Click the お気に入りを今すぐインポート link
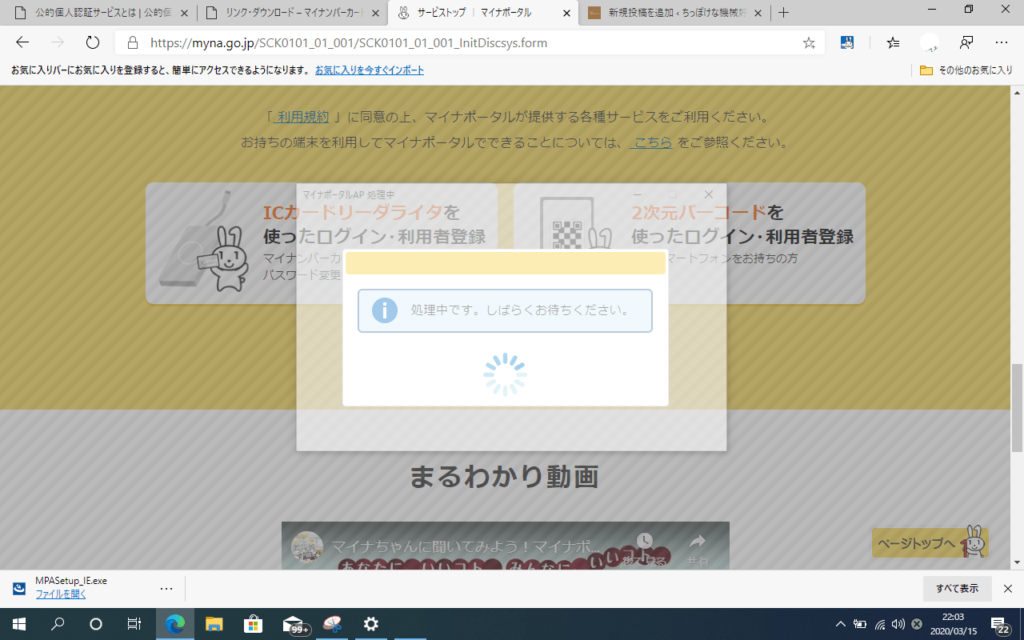This screenshot has width=1024, height=640. pyautogui.click(x=370, y=70)
